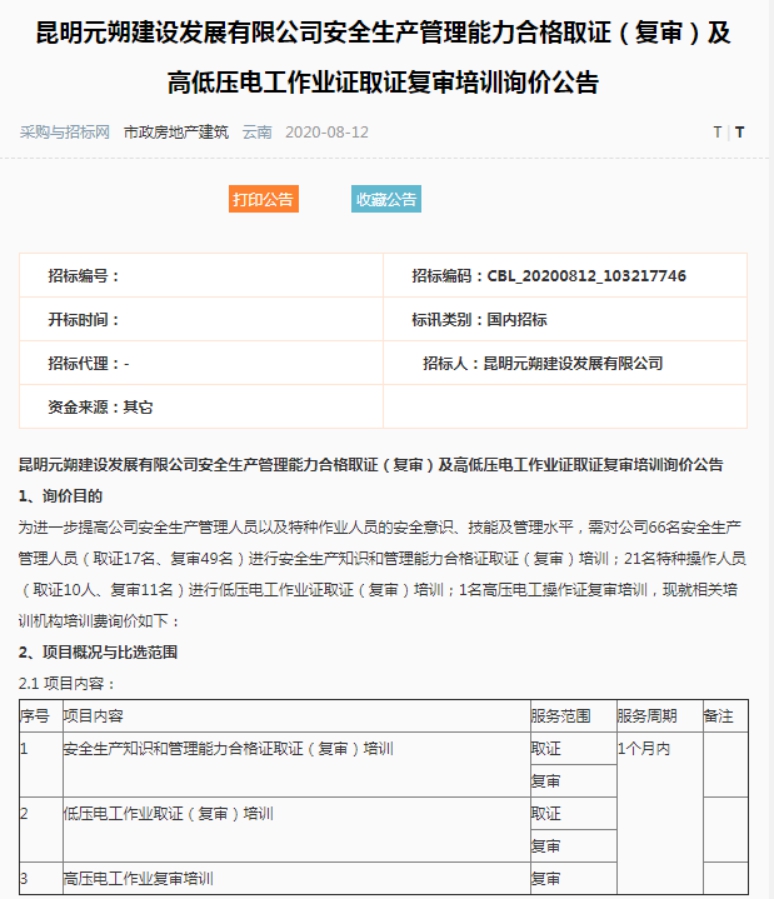Click the 收藏公告 blue button

386,199
